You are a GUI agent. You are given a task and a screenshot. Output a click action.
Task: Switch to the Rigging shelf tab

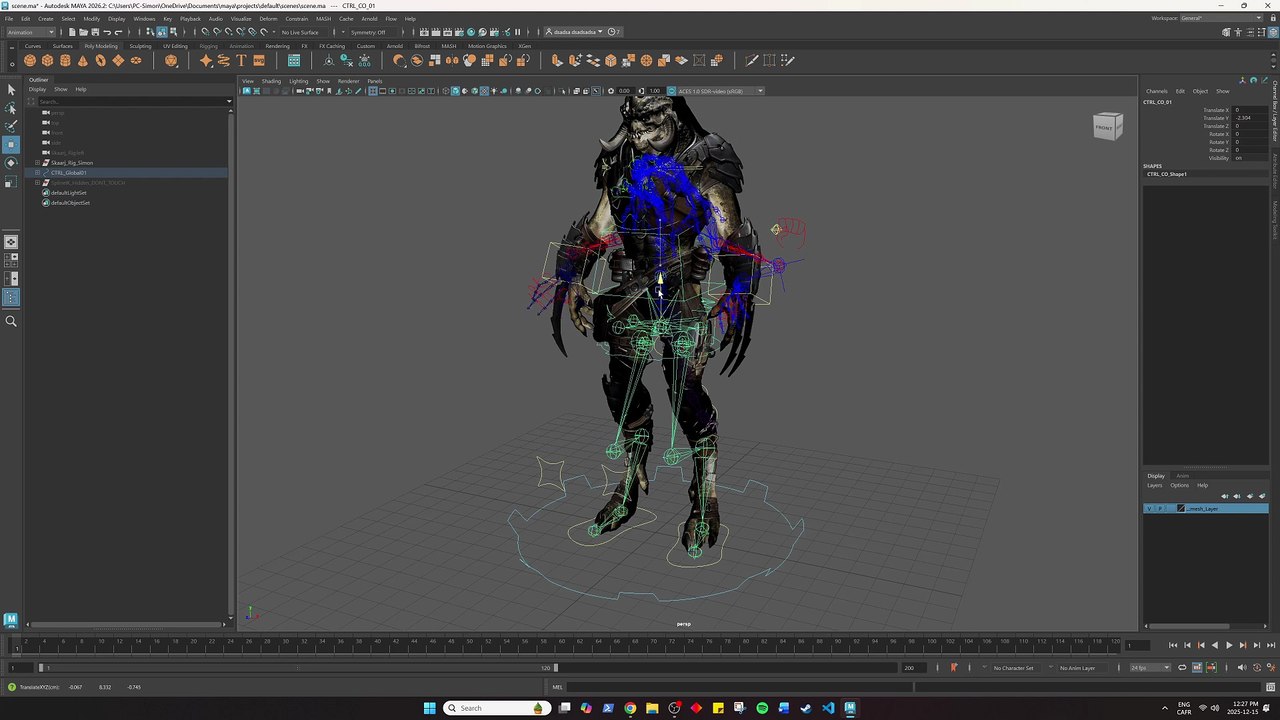[x=208, y=46]
